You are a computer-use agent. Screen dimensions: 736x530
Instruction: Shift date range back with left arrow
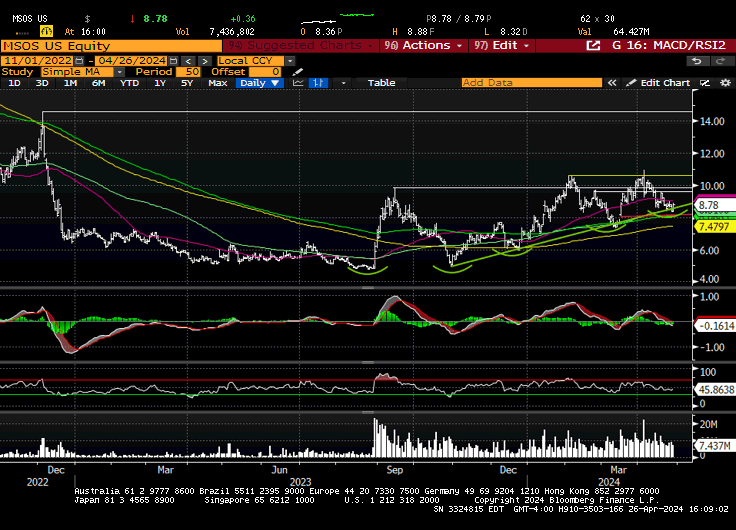click(x=188, y=61)
